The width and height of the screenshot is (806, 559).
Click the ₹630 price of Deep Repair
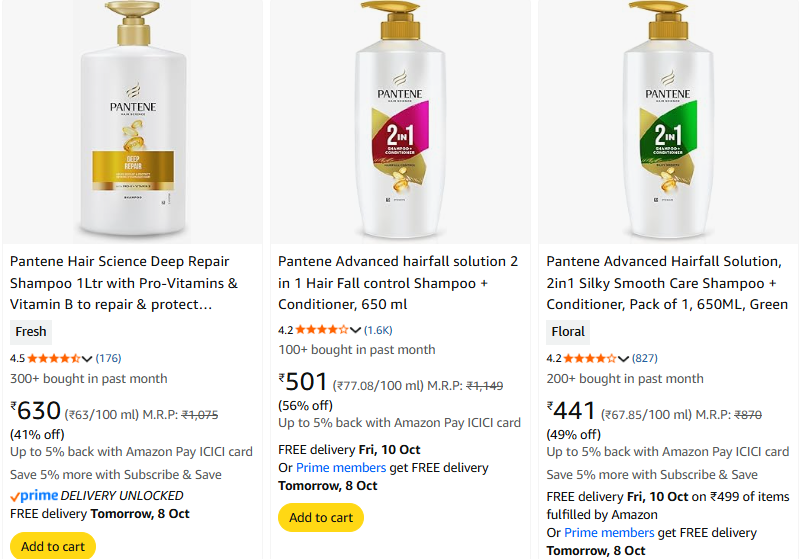[x=36, y=411]
